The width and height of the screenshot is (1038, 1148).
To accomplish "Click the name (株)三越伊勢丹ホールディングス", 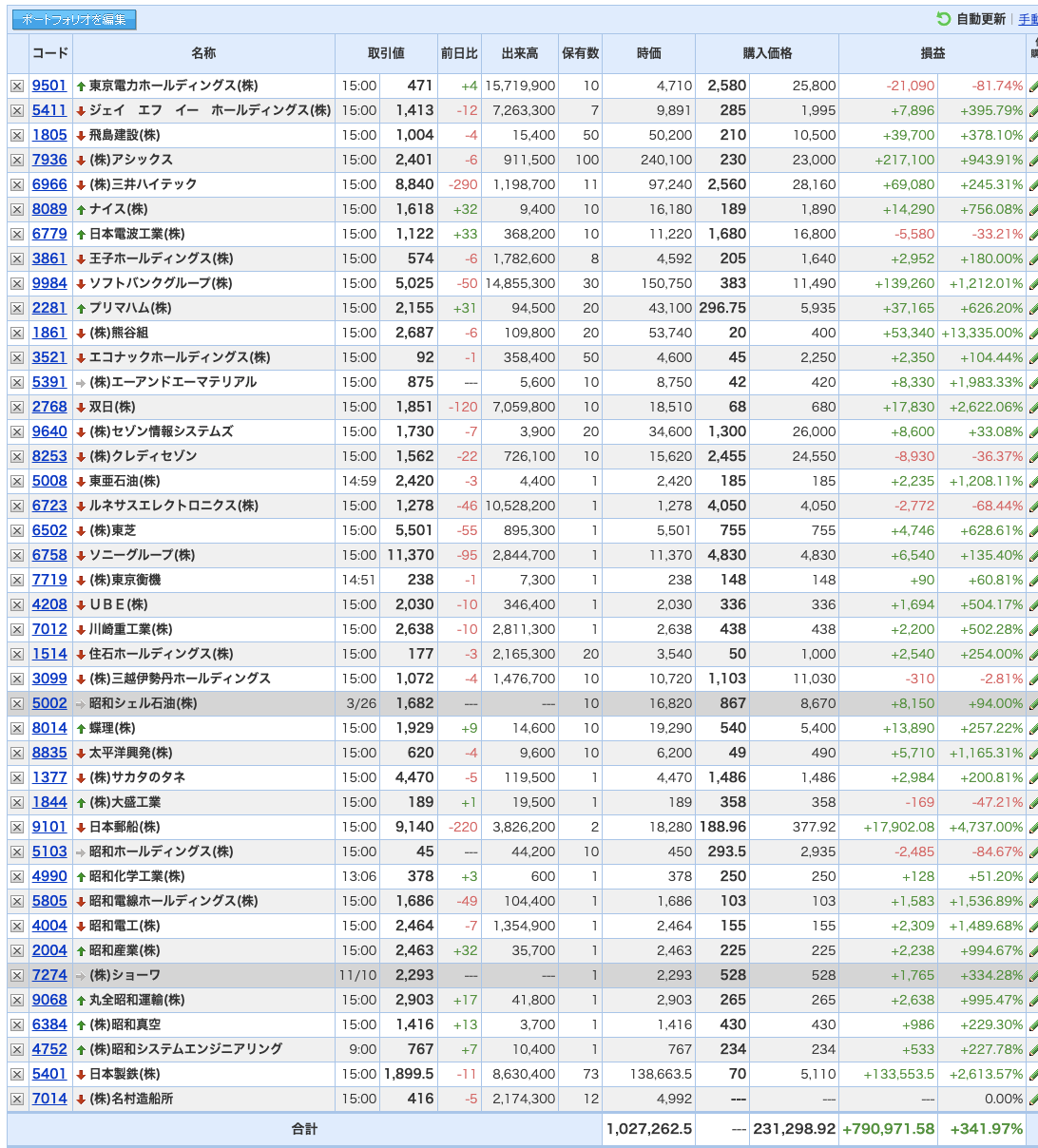I will tap(180, 679).
